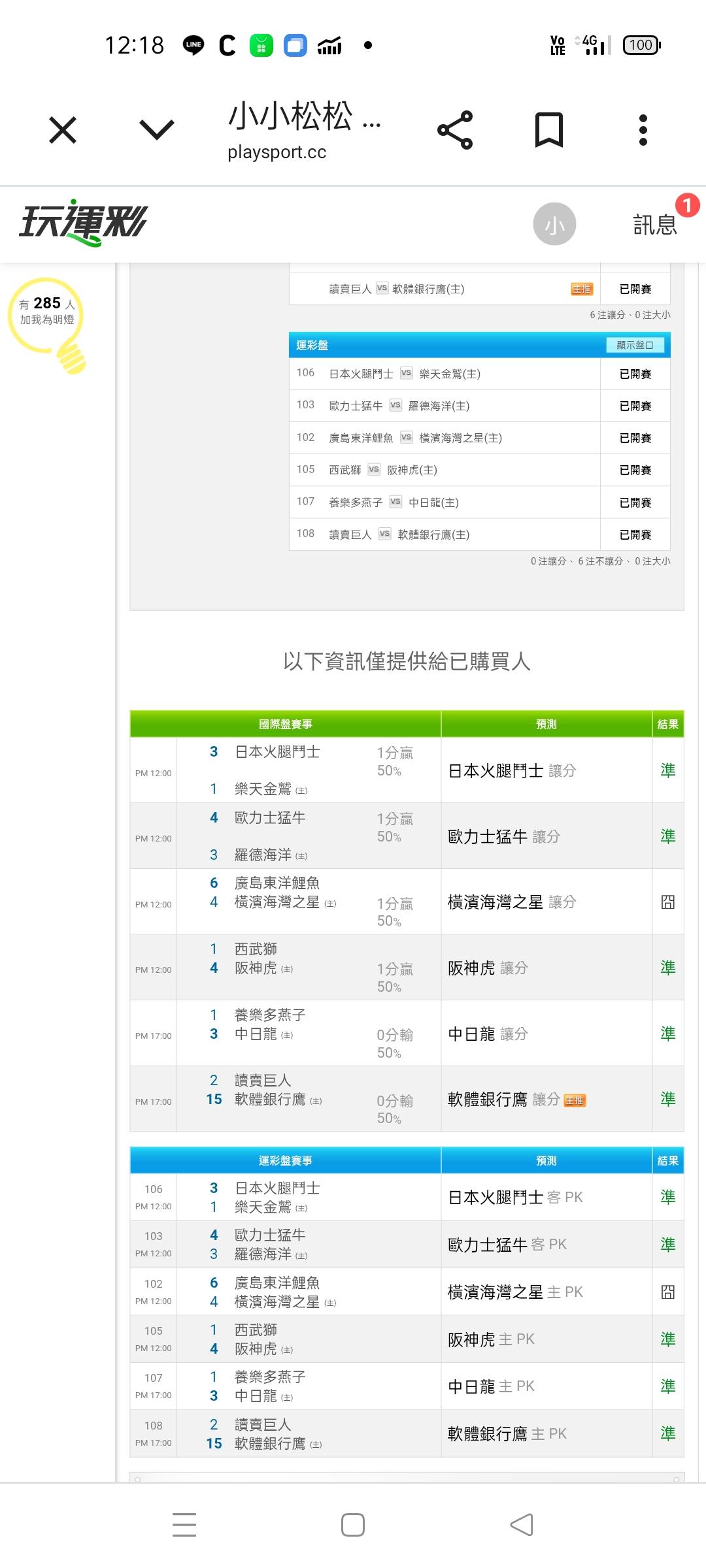The image size is (706, 1568).
Task: Click 以下資訊僅提供給已購買人 notice
Action: coord(407,662)
